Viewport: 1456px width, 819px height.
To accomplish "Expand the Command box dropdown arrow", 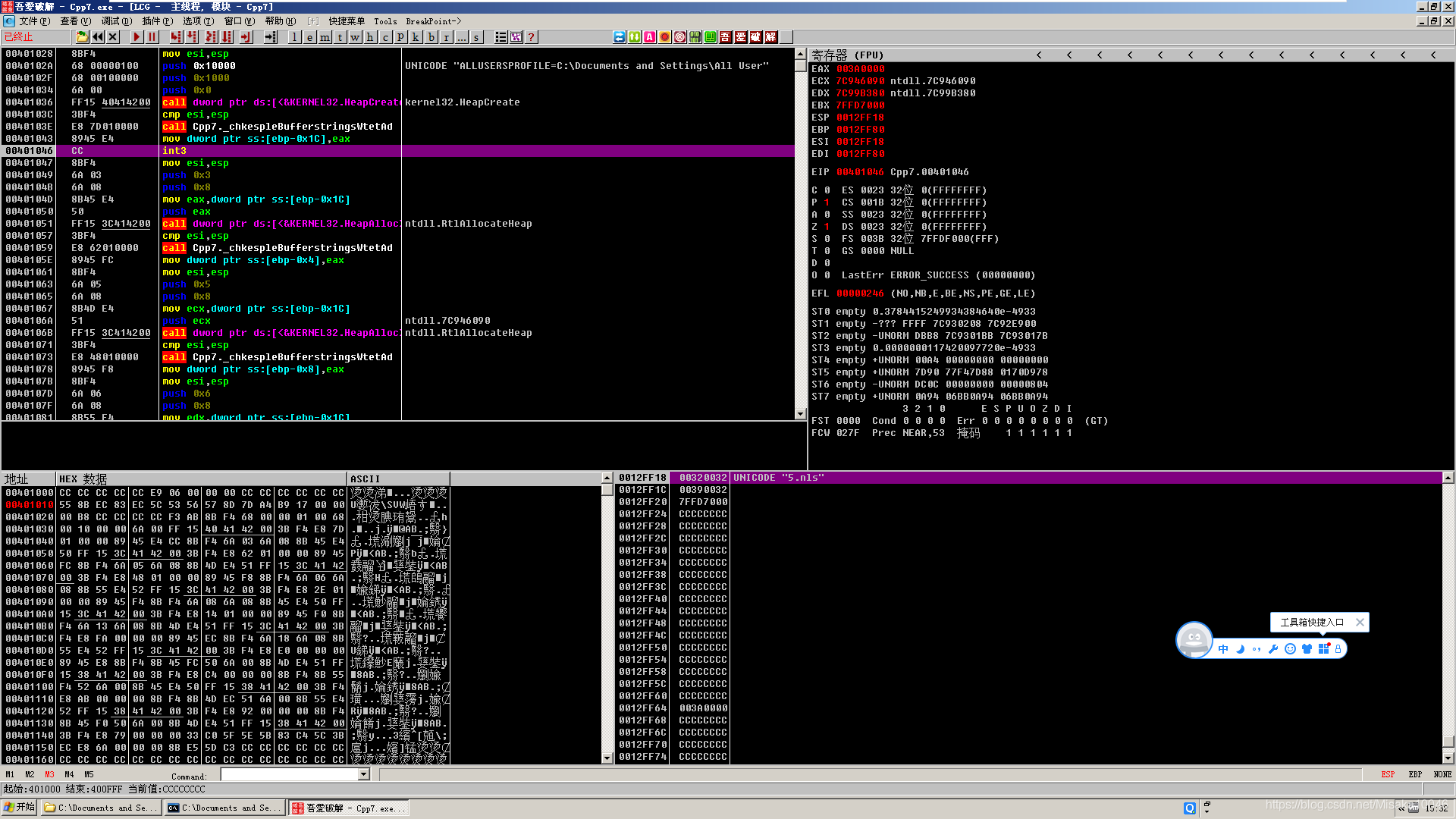I will 364,774.
